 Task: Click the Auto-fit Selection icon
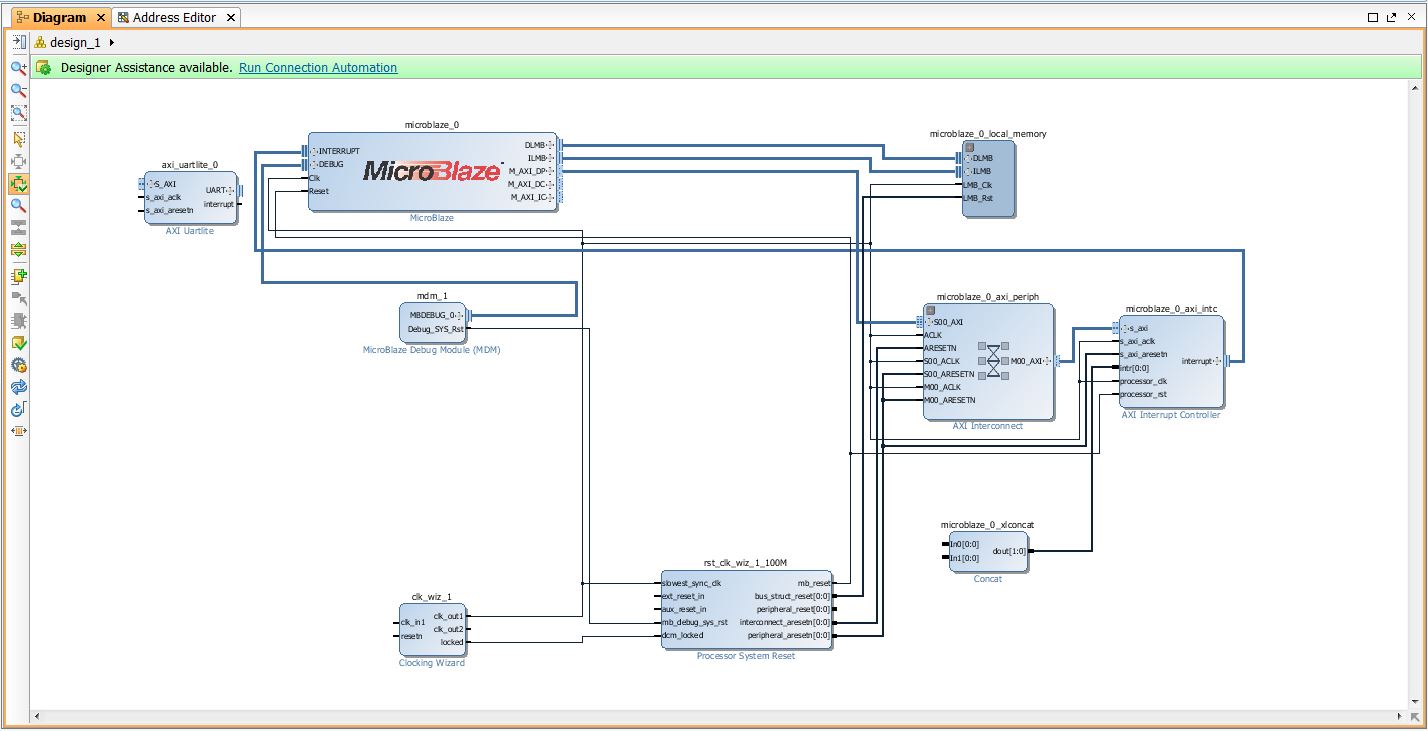pyautogui.click(x=18, y=161)
